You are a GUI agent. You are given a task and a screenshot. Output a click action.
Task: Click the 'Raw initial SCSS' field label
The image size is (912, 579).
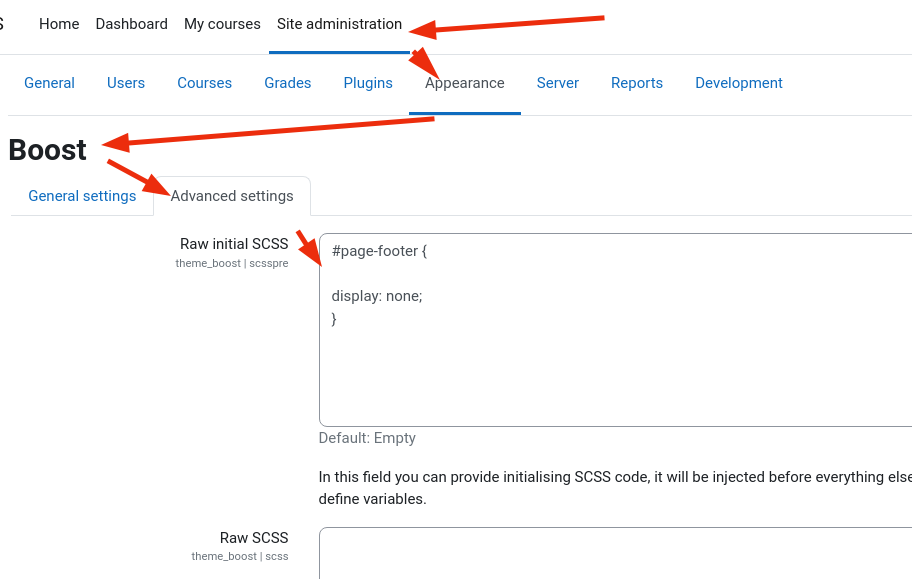pyautogui.click(x=234, y=244)
